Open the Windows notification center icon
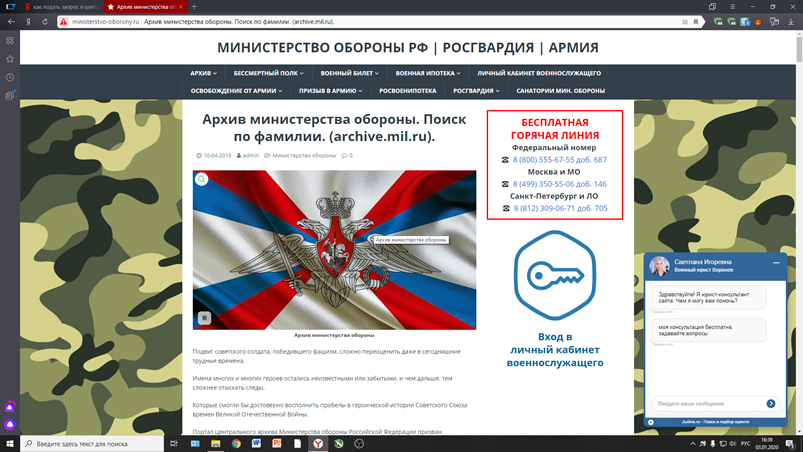Screen dimensions: 803x452 [791, 444]
